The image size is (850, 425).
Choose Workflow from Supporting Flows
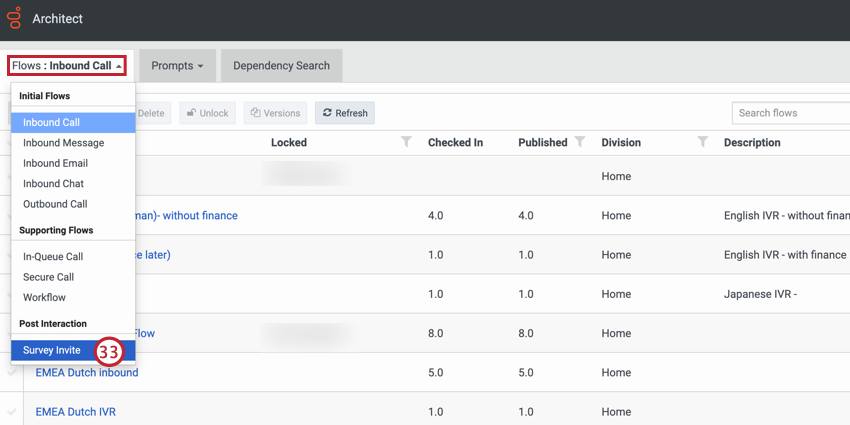[x=44, y=297]
